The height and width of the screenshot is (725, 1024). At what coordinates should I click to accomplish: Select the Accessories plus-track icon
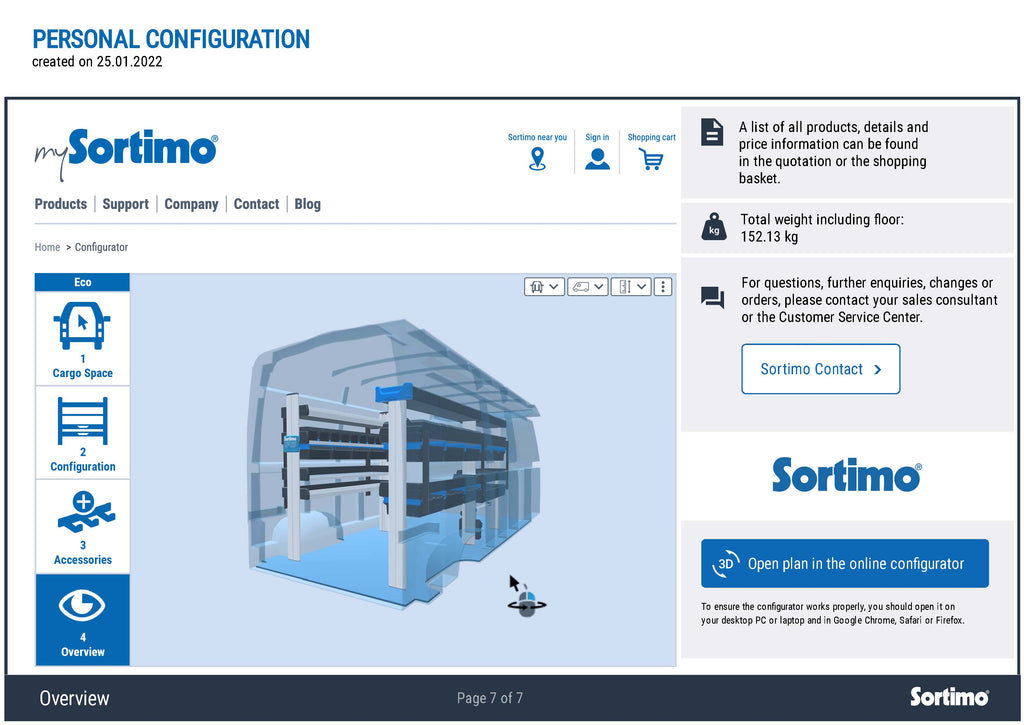pos(86,511)
